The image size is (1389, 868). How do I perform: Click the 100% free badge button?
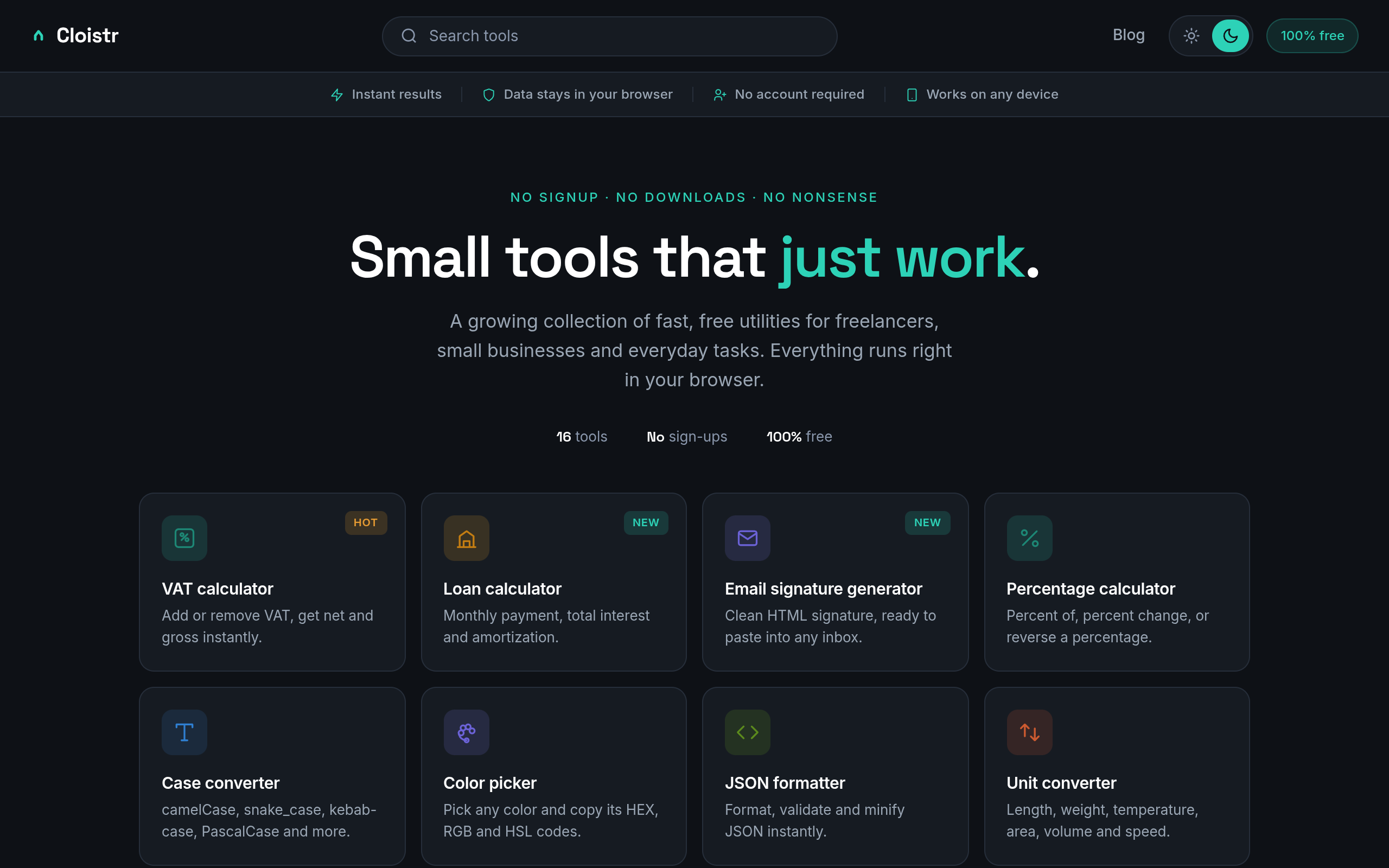tap(1312, 36)
